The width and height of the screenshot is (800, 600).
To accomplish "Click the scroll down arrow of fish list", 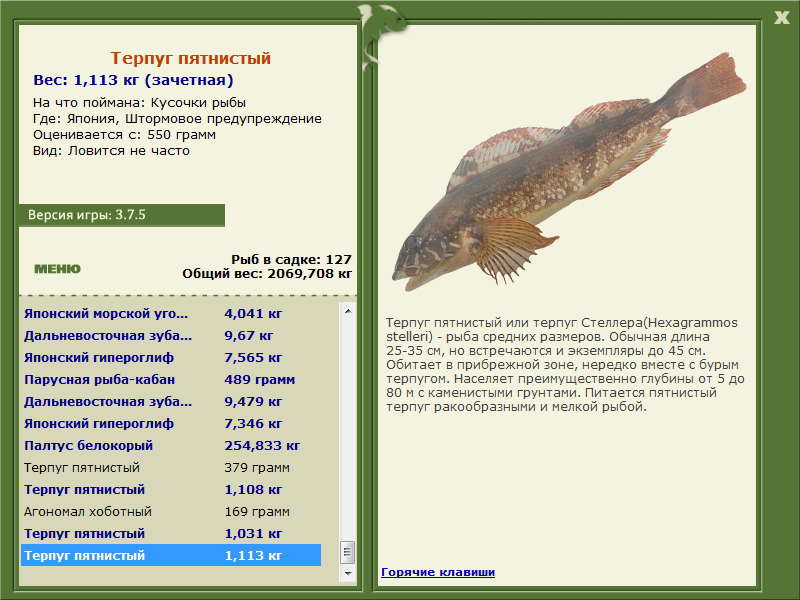I will point(348,574).
